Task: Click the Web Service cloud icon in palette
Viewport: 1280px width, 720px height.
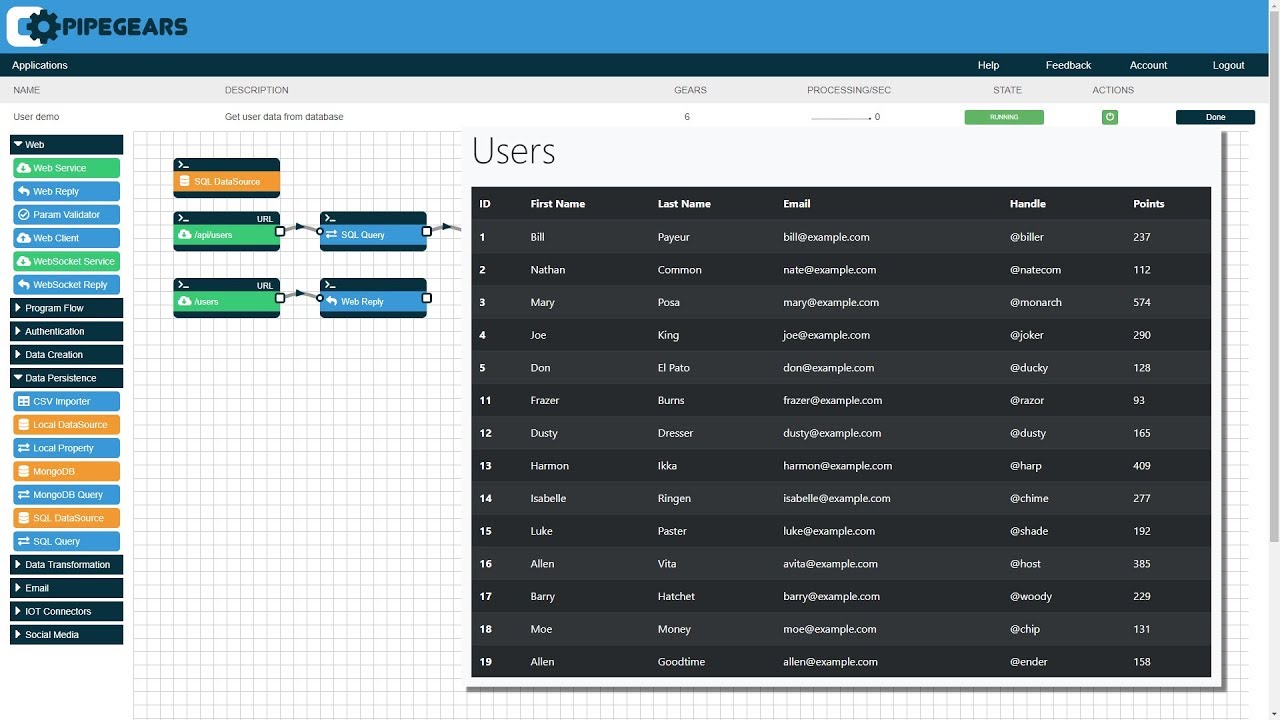Action: 24,168
